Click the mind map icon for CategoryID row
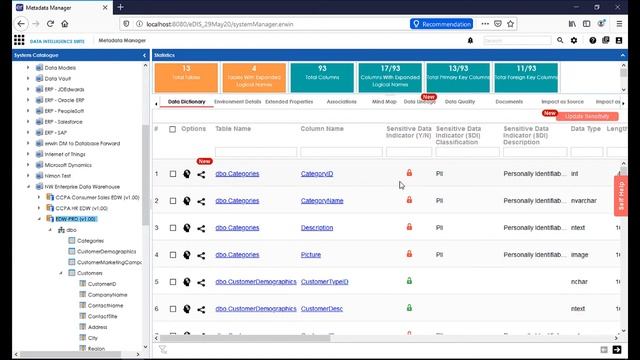 tap(187, 174)
